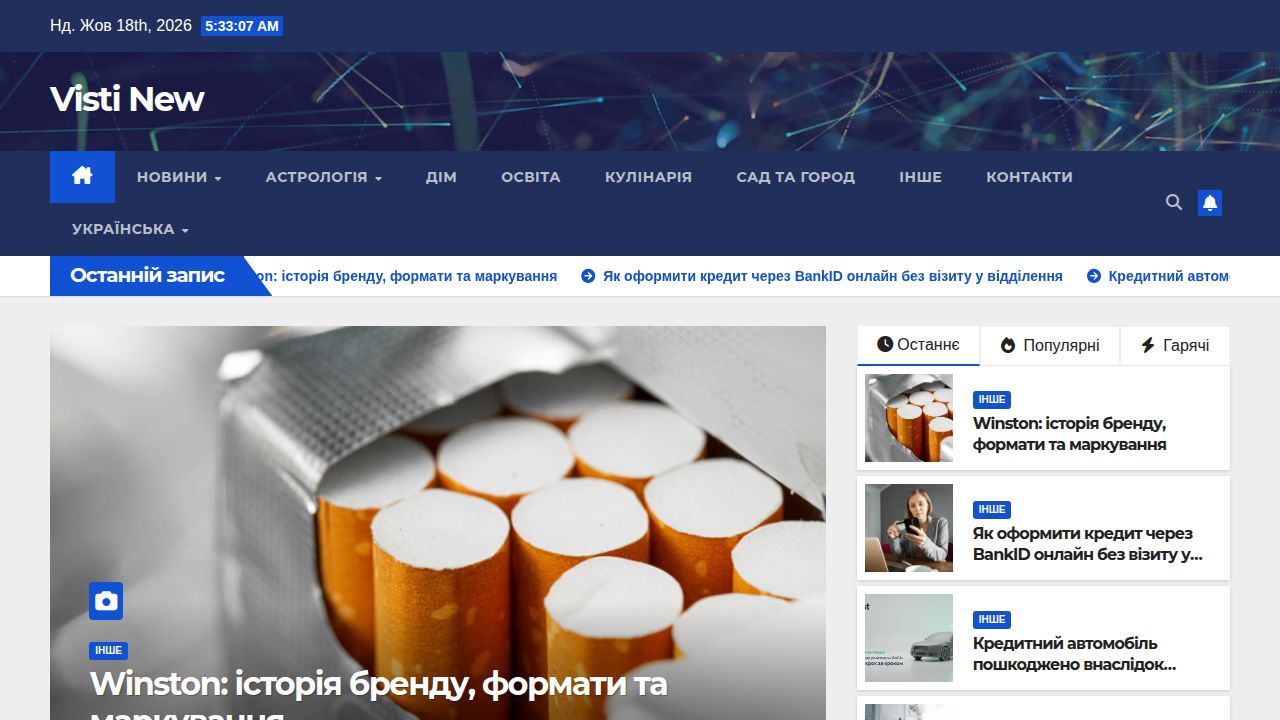Click ІНШЕ tag above Кредитний автомобіль article
Viewport: 1280px width, 720px height.
992,619
